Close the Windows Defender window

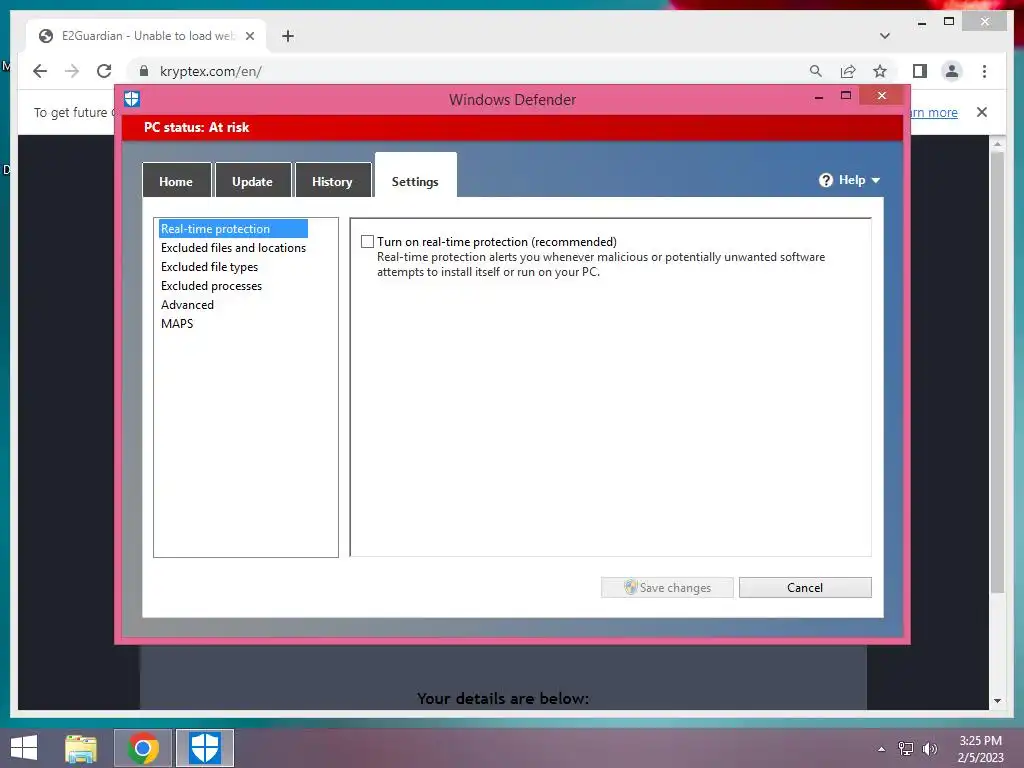point(882,96)
